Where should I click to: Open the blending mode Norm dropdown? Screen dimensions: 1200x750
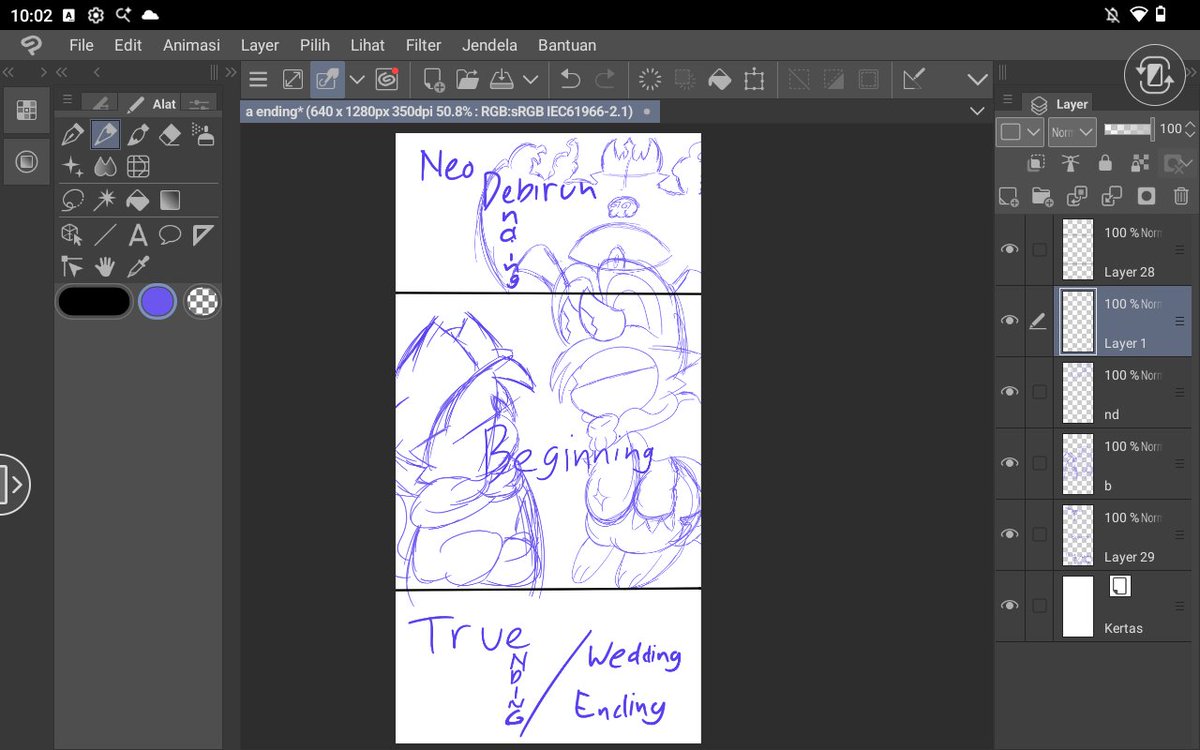click(1072, 131)
